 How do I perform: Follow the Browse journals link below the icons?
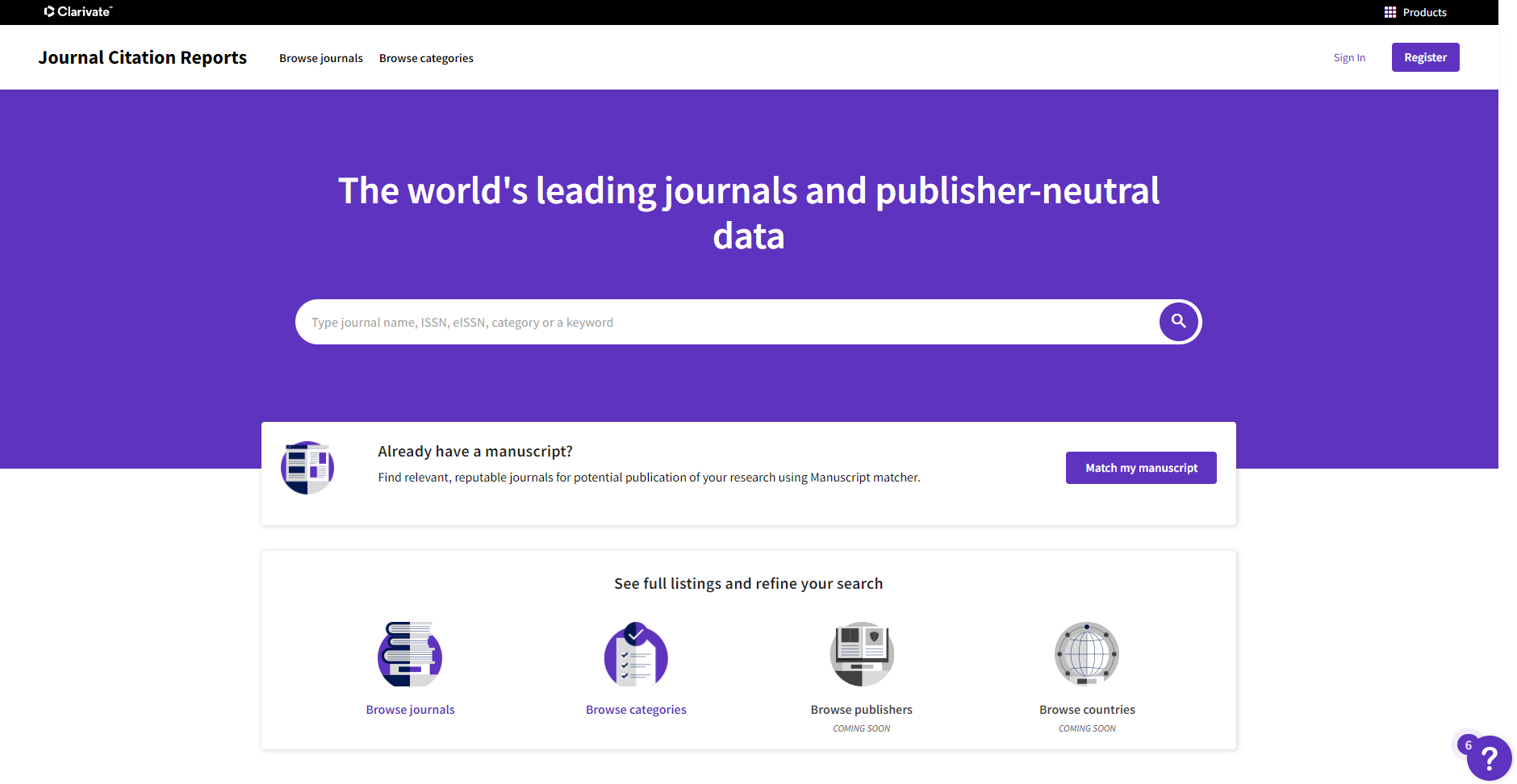click(410, 710)
